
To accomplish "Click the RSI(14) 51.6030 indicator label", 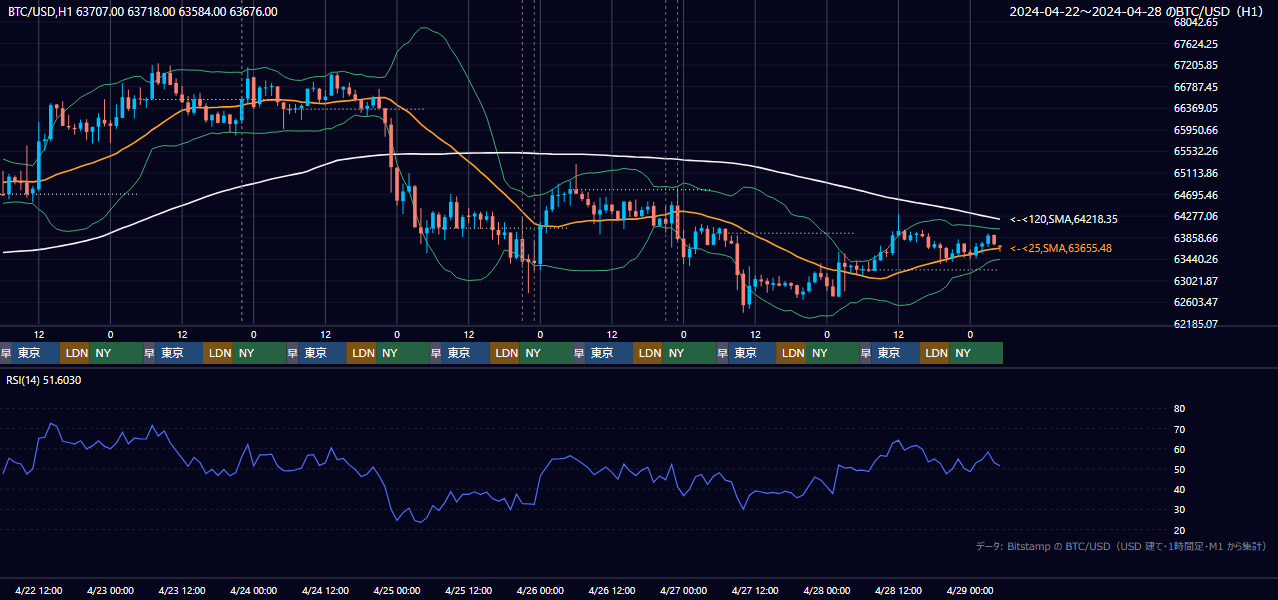I will click(44, 380).
